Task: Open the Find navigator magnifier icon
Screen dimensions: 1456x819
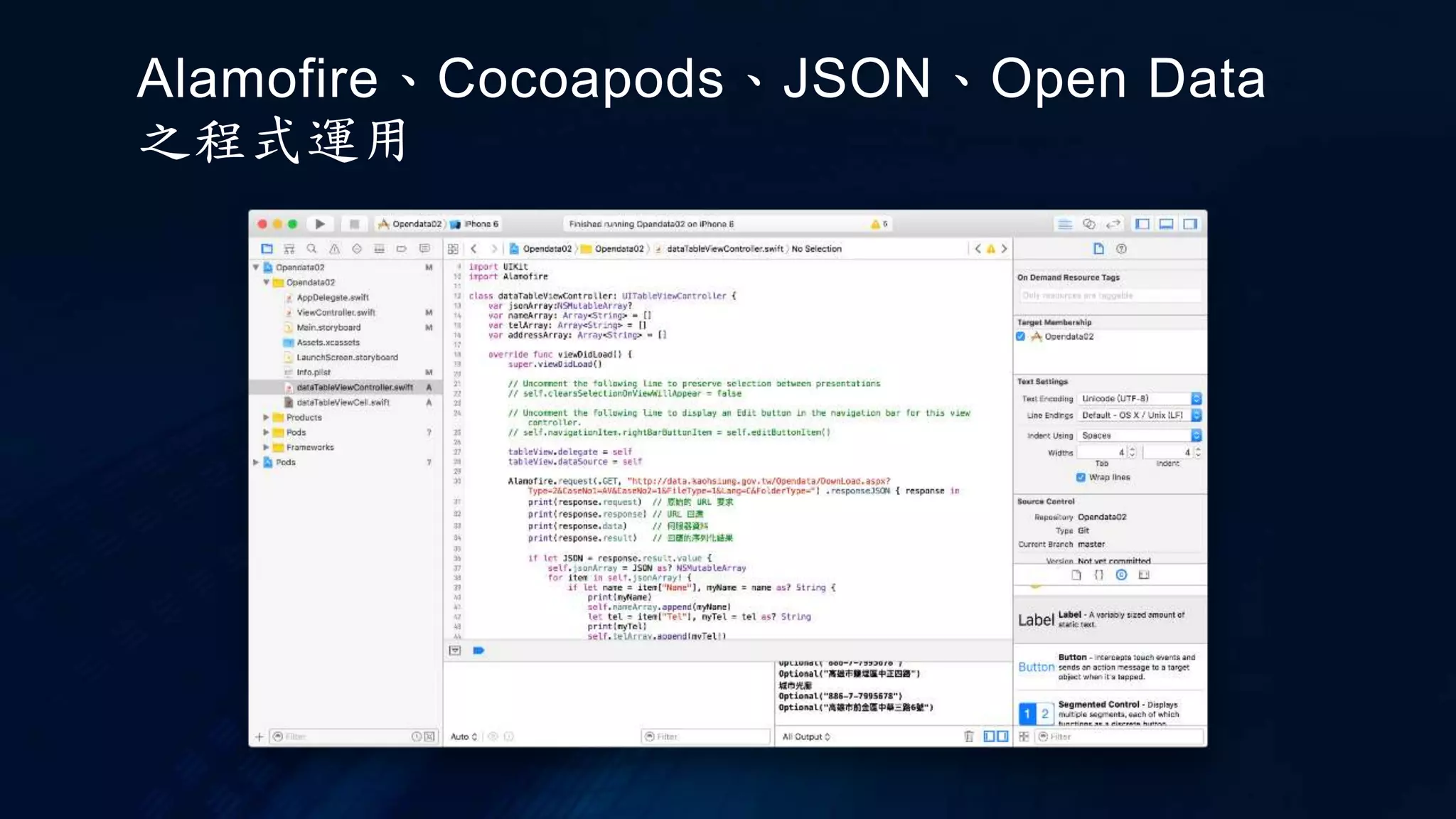Action: [x=311, y=249]
